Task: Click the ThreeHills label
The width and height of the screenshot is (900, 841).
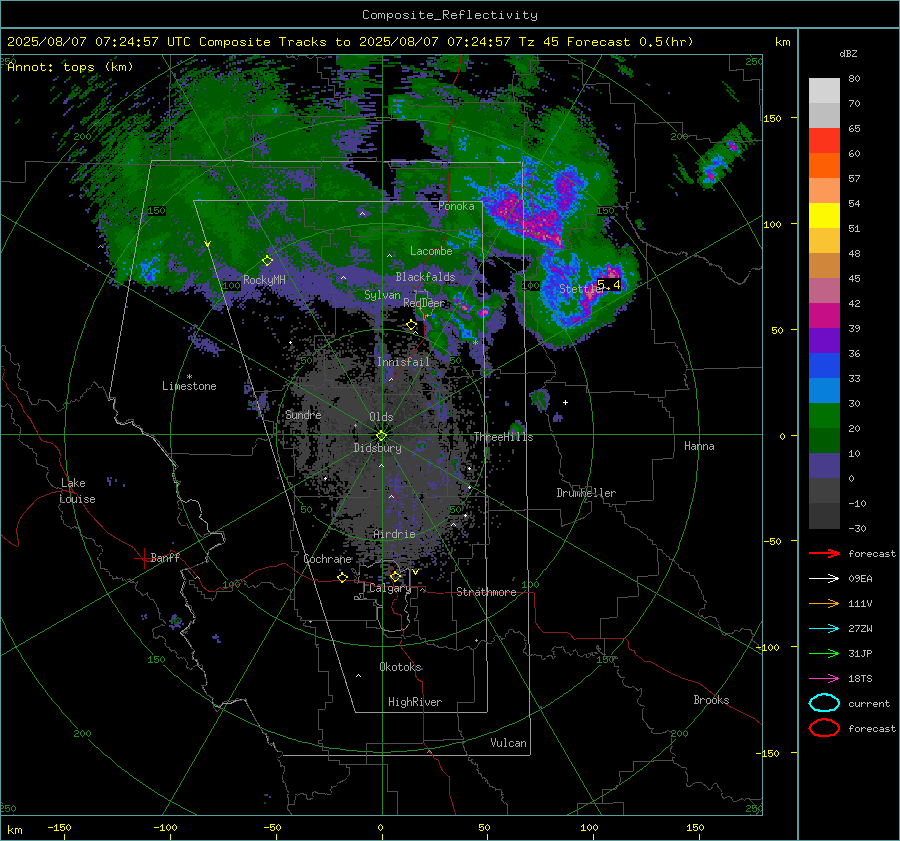Action: click(503, 437)
